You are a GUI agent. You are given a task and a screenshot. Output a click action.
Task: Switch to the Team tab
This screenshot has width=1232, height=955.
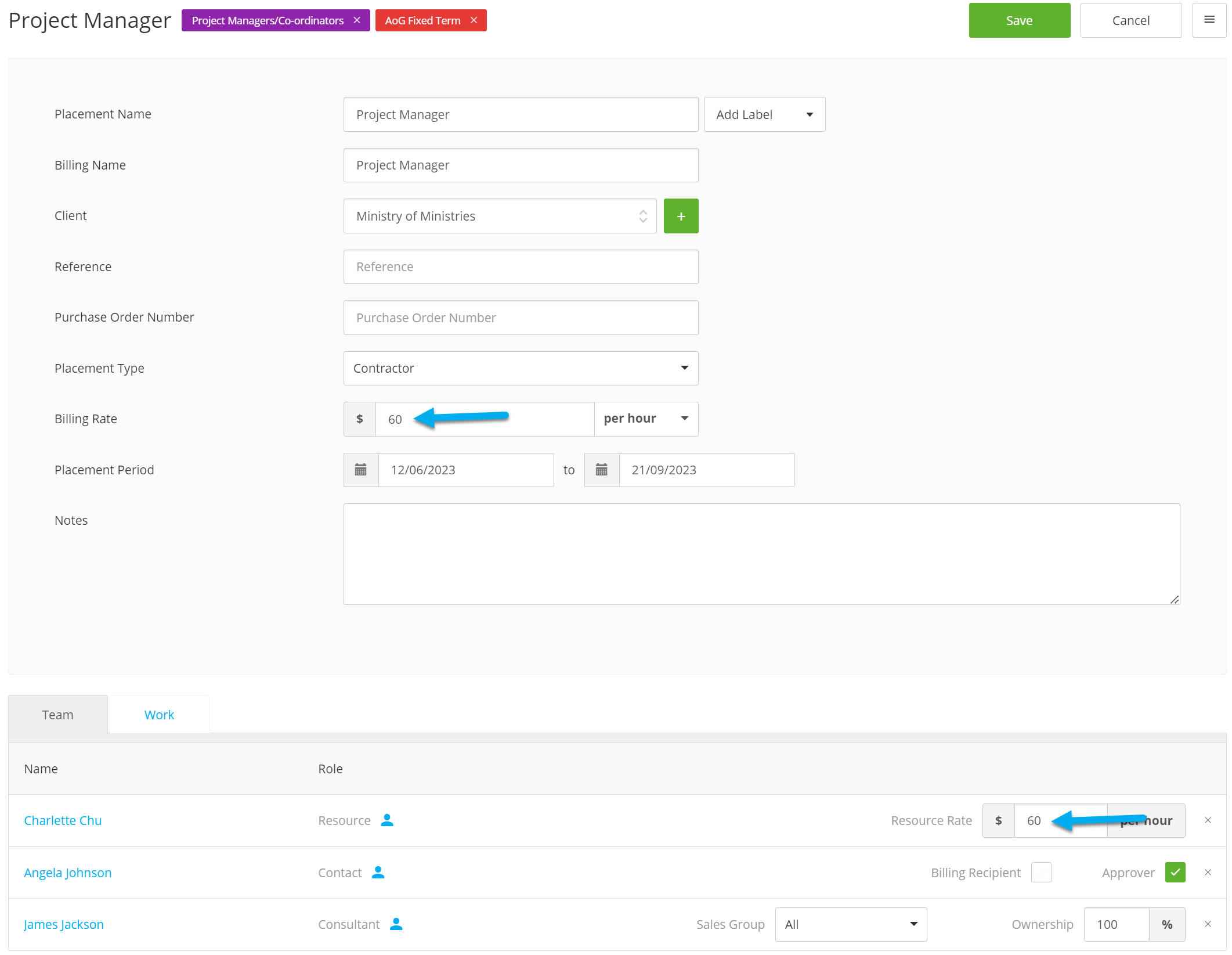pos(58,715)
